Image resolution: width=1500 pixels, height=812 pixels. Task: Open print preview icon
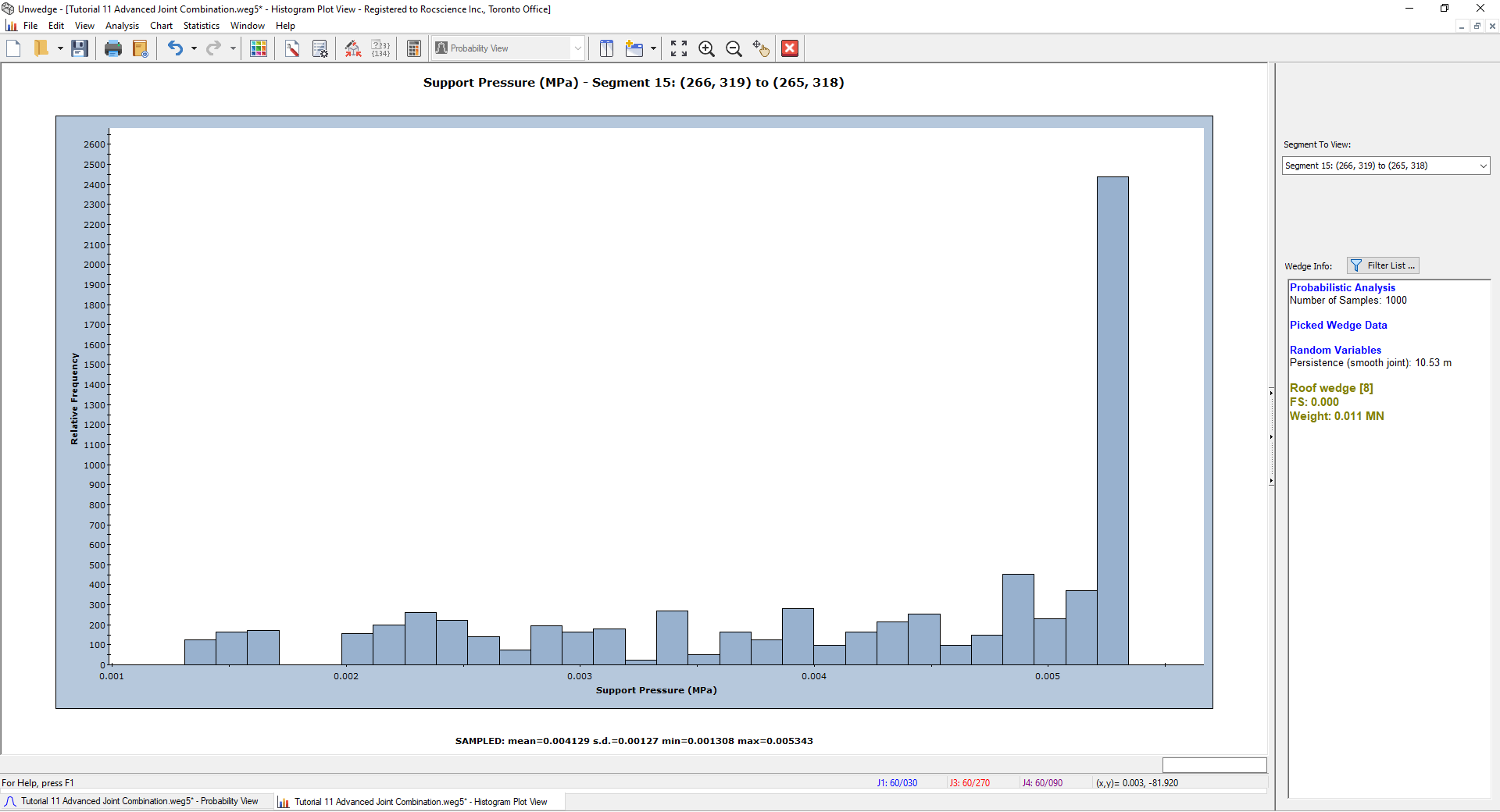click(x=141, y=48)
